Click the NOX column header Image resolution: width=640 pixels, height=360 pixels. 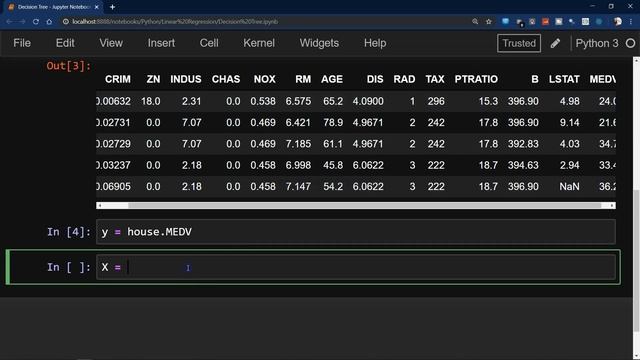tap(264, 79)
